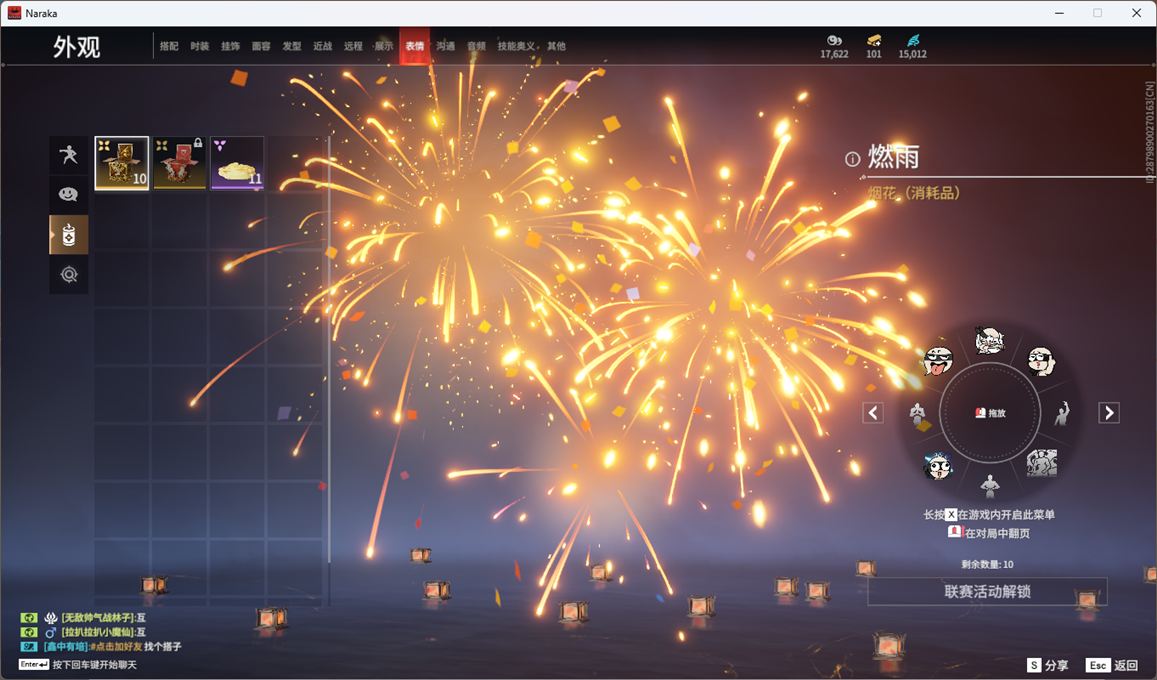1157x680 pixels.
Task: Click the #点击加好友 link in chat
Action: pos(115,646)
